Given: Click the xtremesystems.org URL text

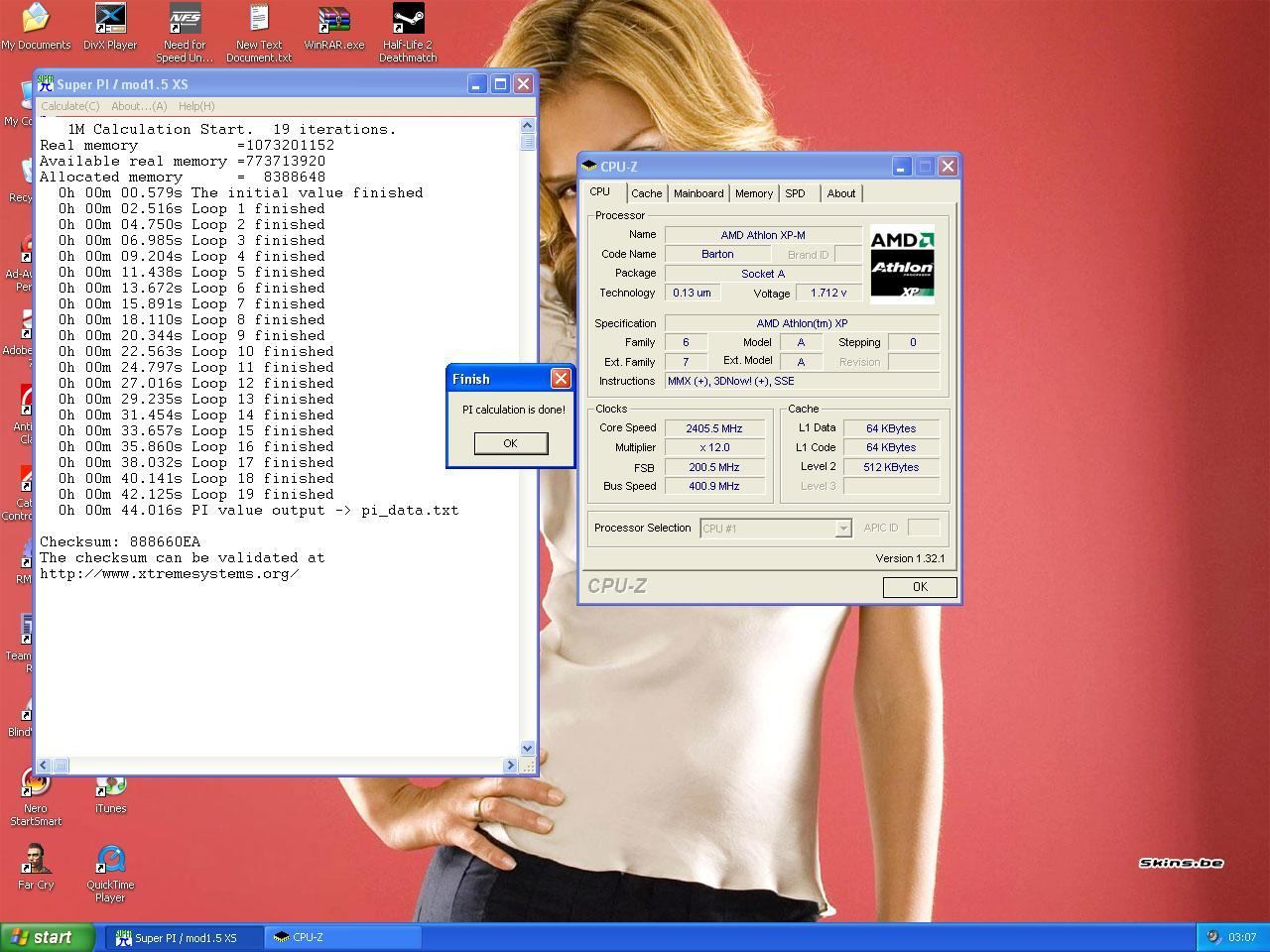Looking at the screenshot, I should [169, 573].
